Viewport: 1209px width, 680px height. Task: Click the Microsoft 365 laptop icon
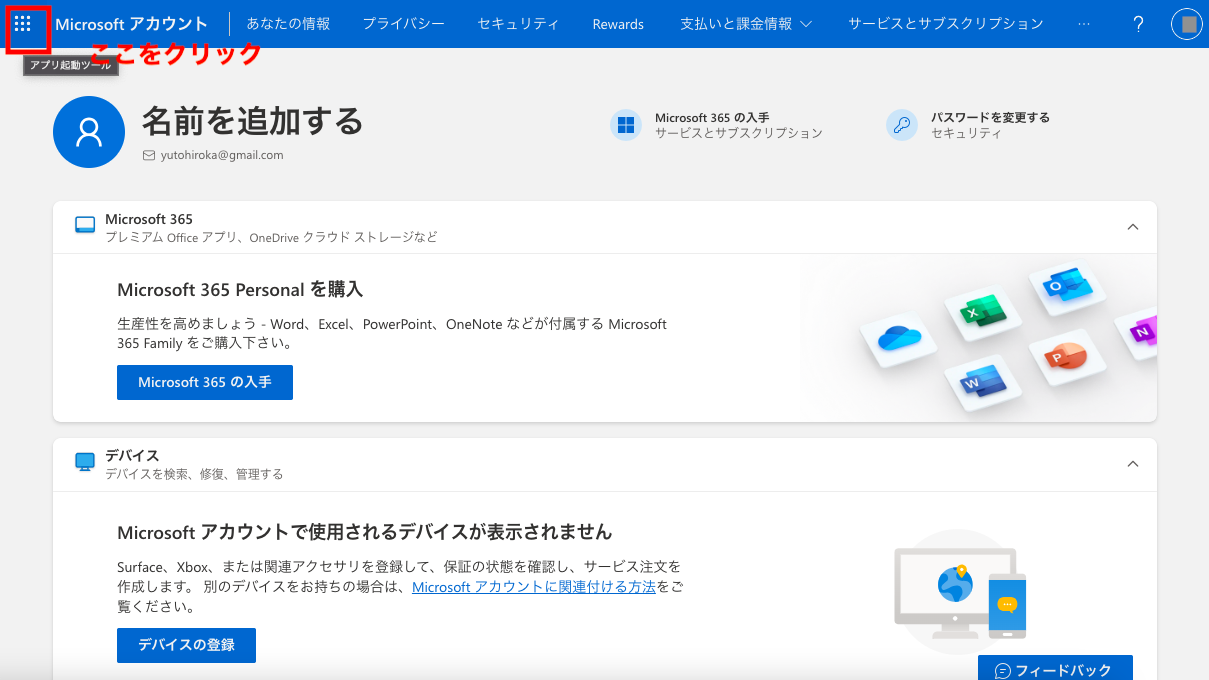pyautogui.click(x=84, y=224)
